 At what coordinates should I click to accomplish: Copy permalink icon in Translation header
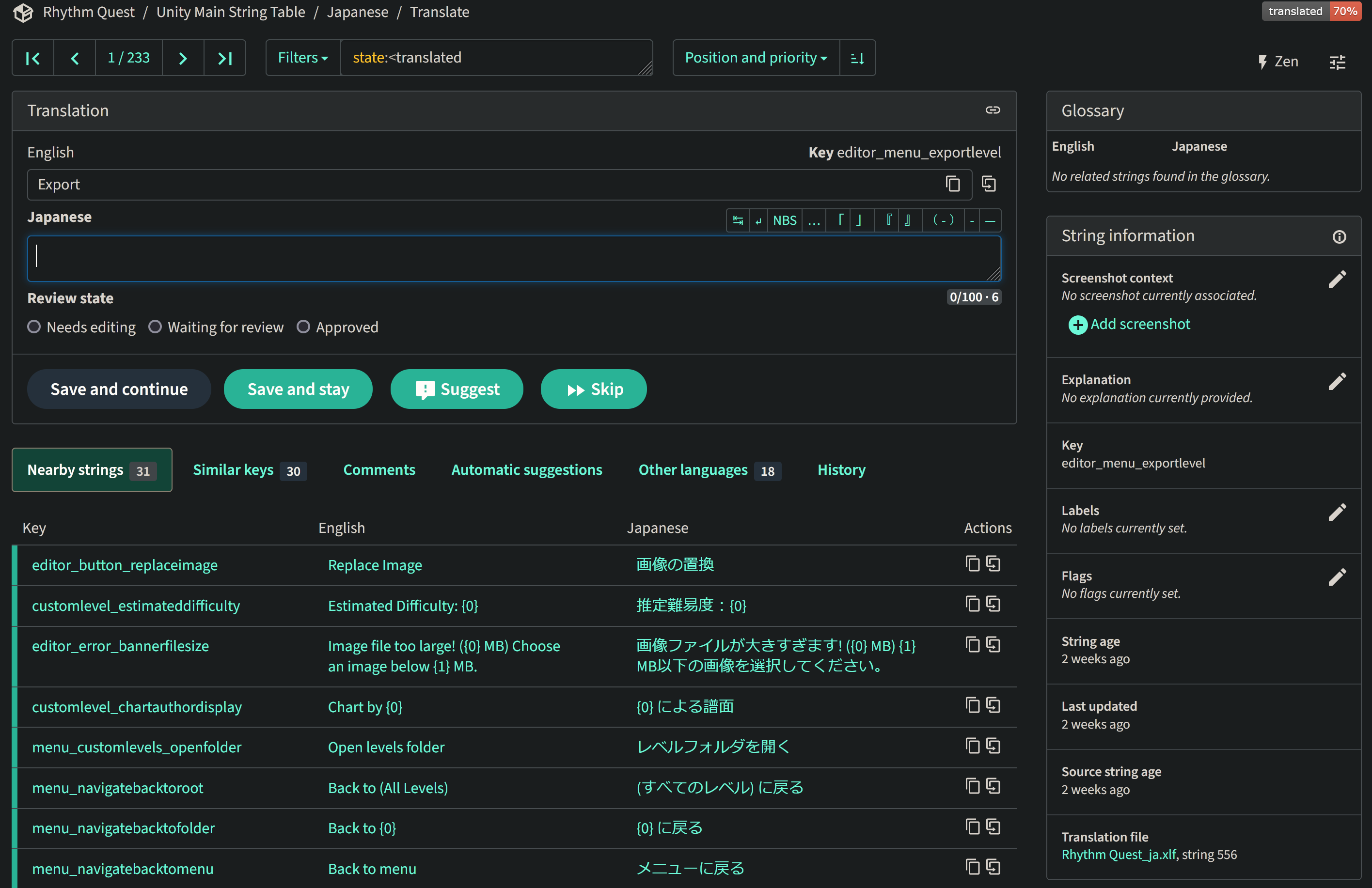click(992, 110)
